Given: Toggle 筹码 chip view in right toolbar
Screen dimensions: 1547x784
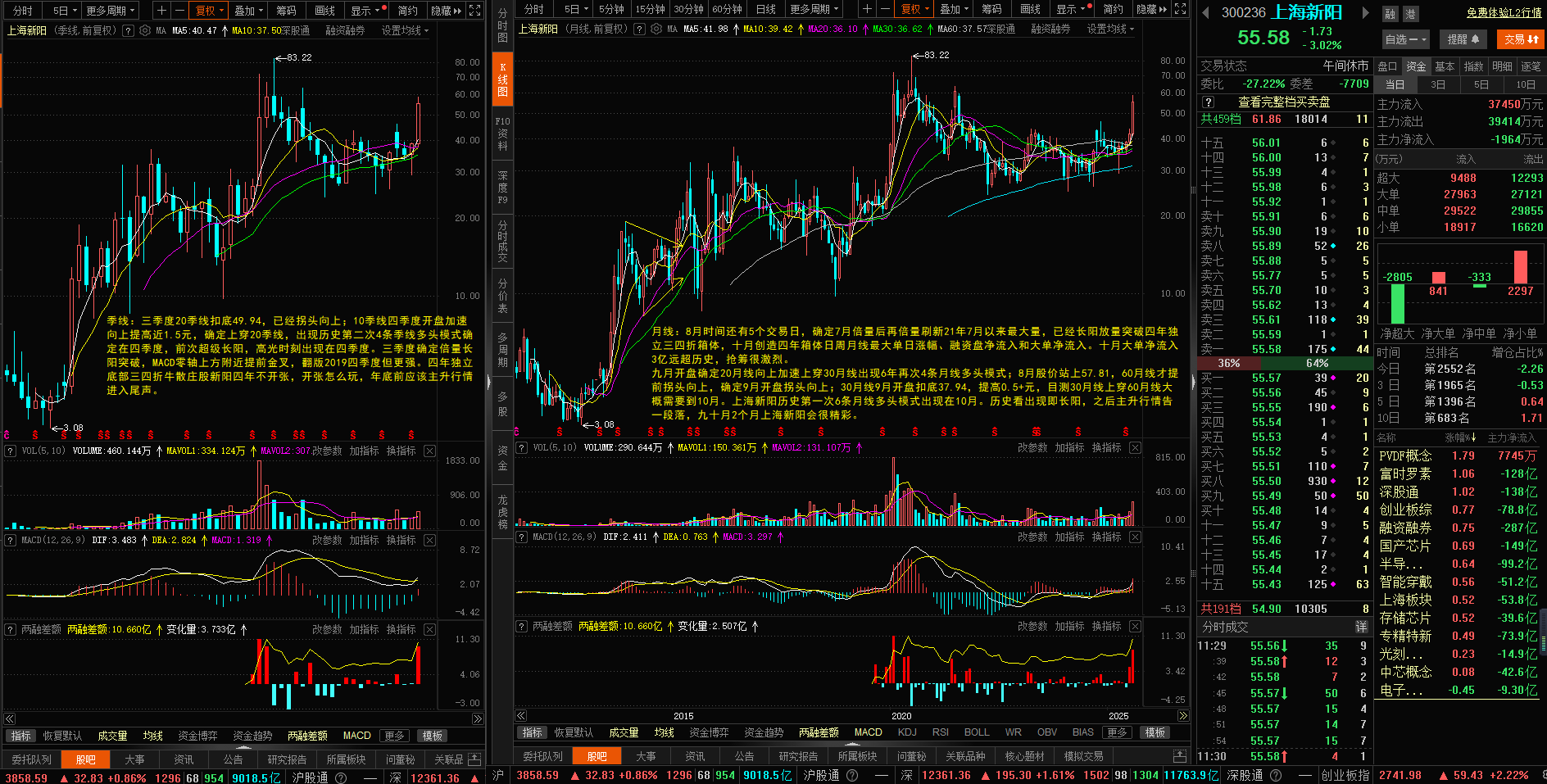Looking at the screenshot, I should point(991,9).
